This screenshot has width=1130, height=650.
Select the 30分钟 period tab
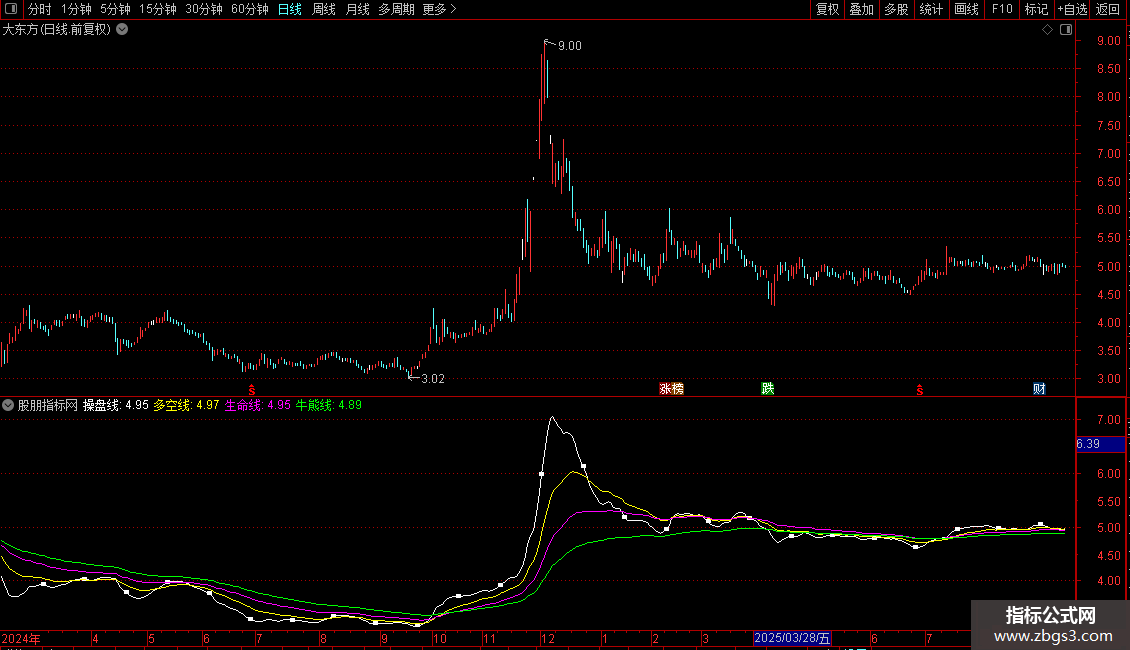click(x=203, y=9)
